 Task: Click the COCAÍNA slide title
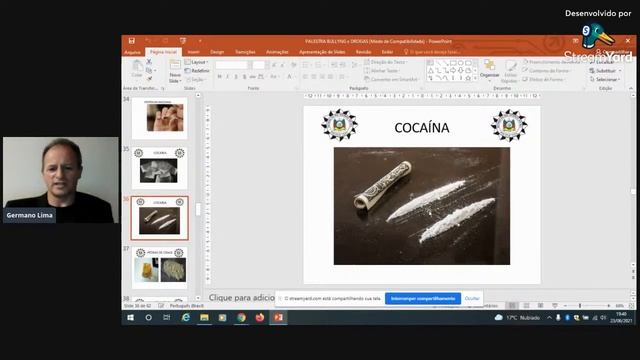[x=422, y=128]
